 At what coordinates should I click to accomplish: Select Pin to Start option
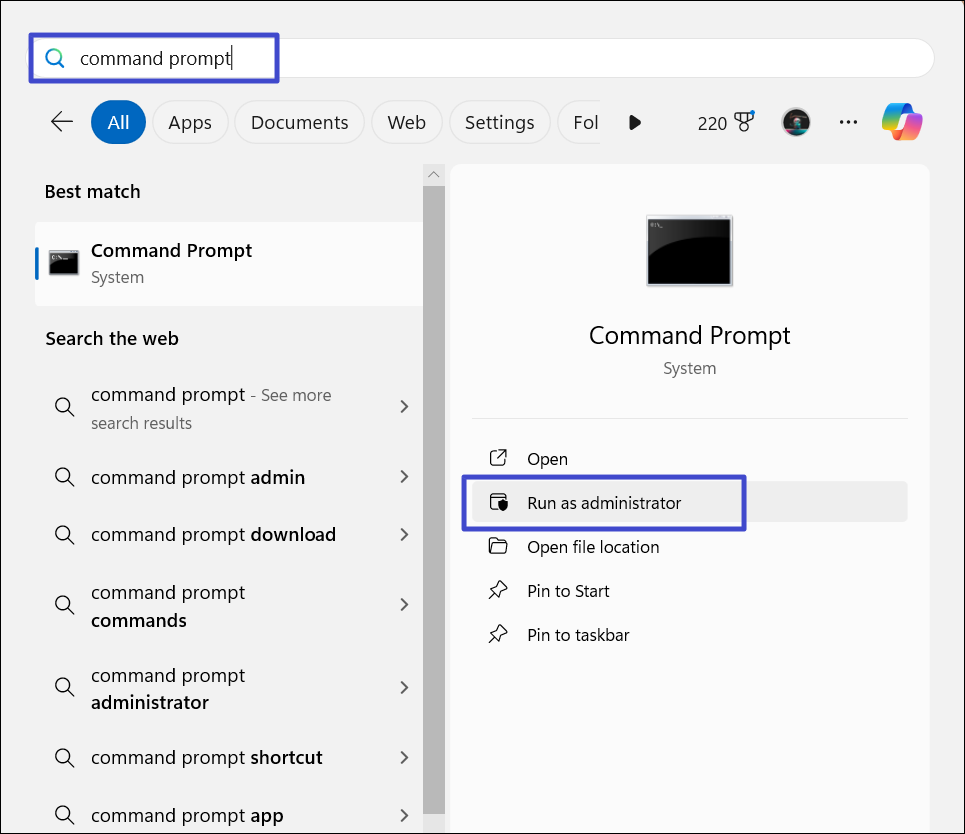point(567,591)
